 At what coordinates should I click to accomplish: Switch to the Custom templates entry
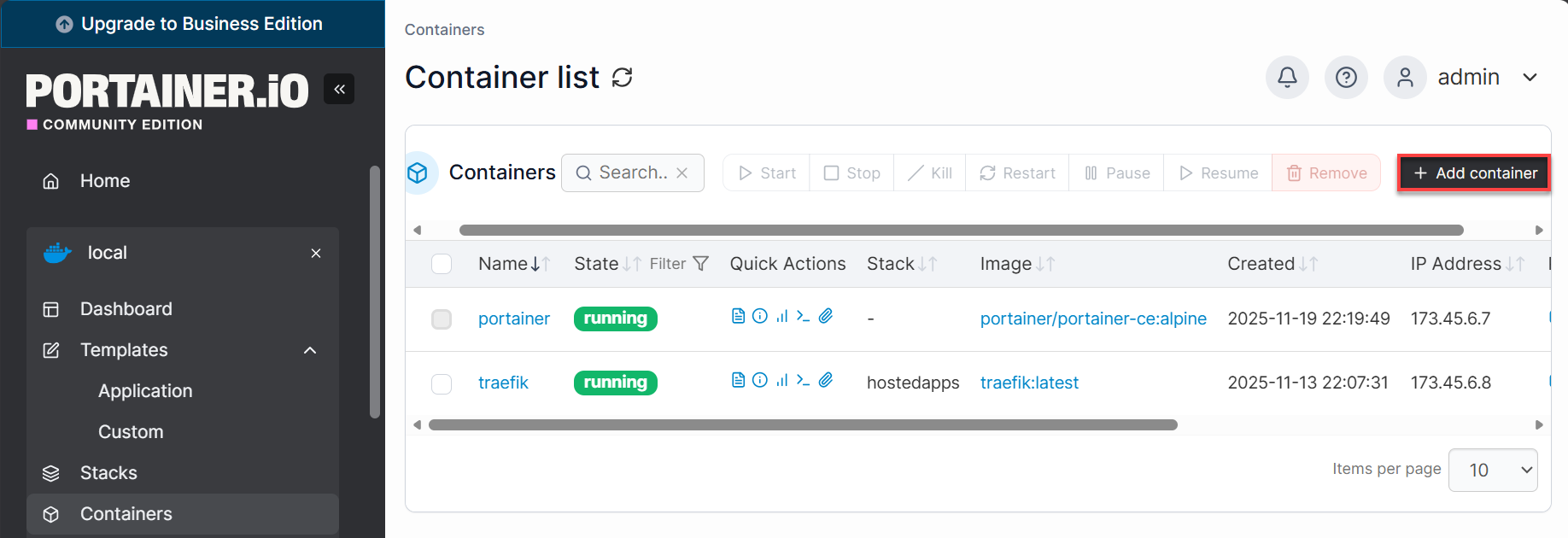[x=131, y=431]
